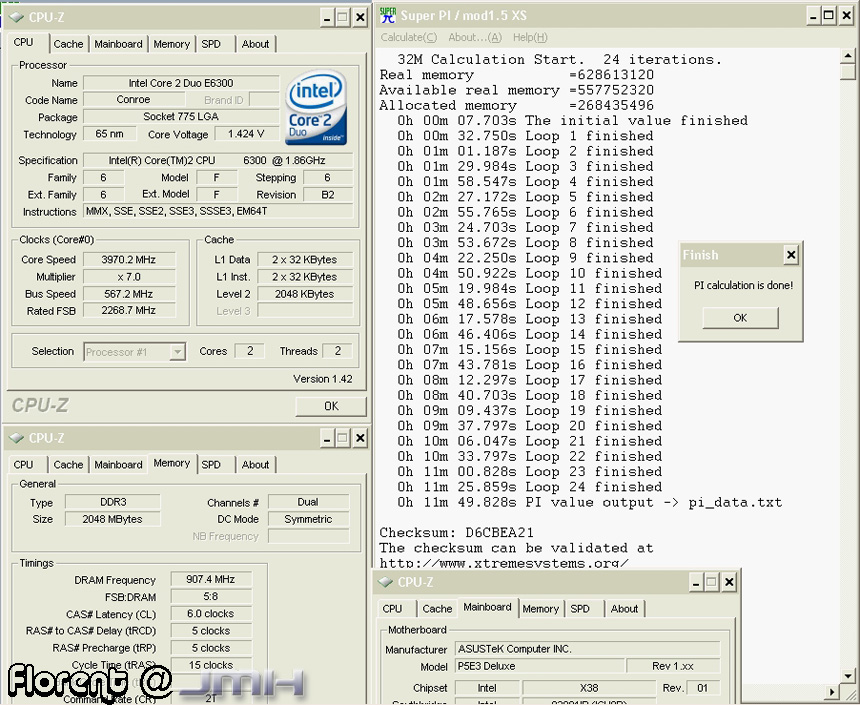
Task: Click the Manufacturer value ASUSTeK Computer INC.
Action: pos(587,649)
